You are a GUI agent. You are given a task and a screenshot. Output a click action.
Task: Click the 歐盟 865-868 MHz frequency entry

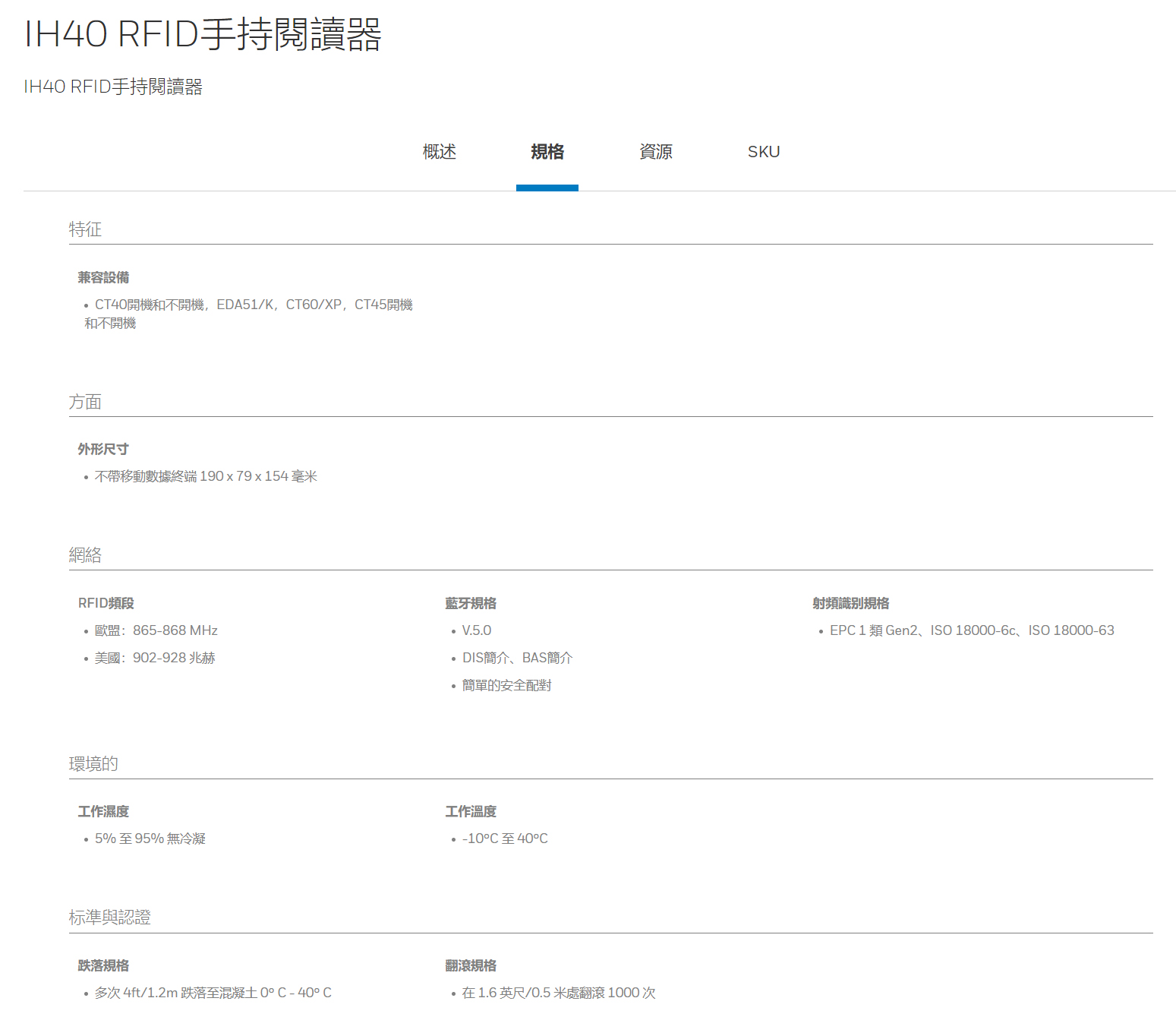pos(156,630)
